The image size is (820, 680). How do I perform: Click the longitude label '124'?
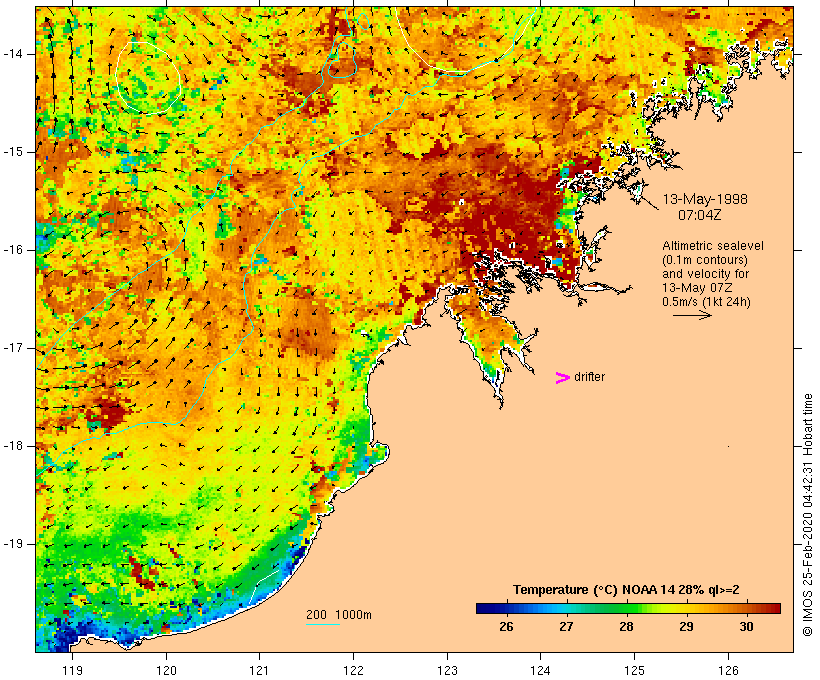[541, 670]
